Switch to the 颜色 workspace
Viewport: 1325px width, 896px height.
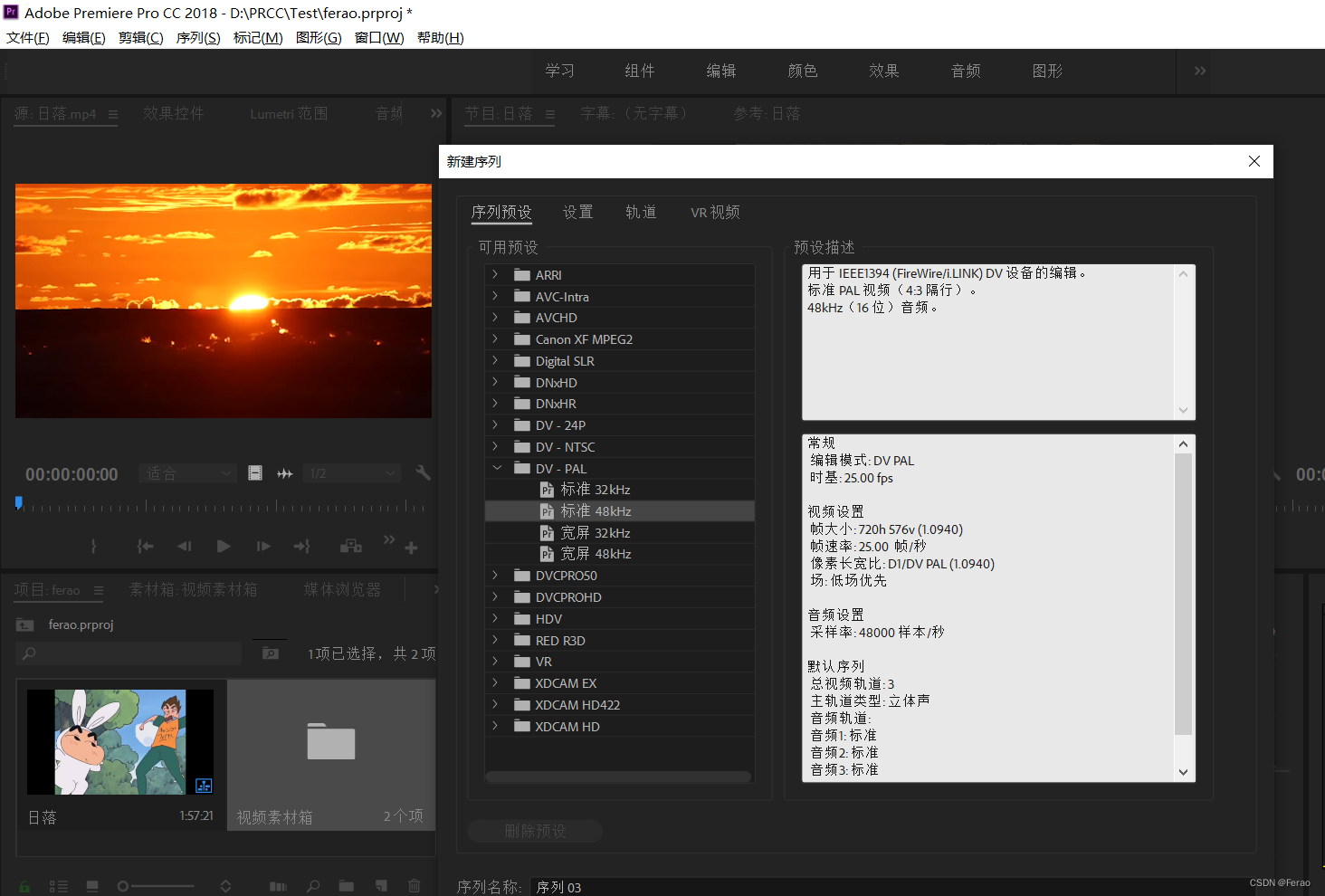(x=803, y=71)
